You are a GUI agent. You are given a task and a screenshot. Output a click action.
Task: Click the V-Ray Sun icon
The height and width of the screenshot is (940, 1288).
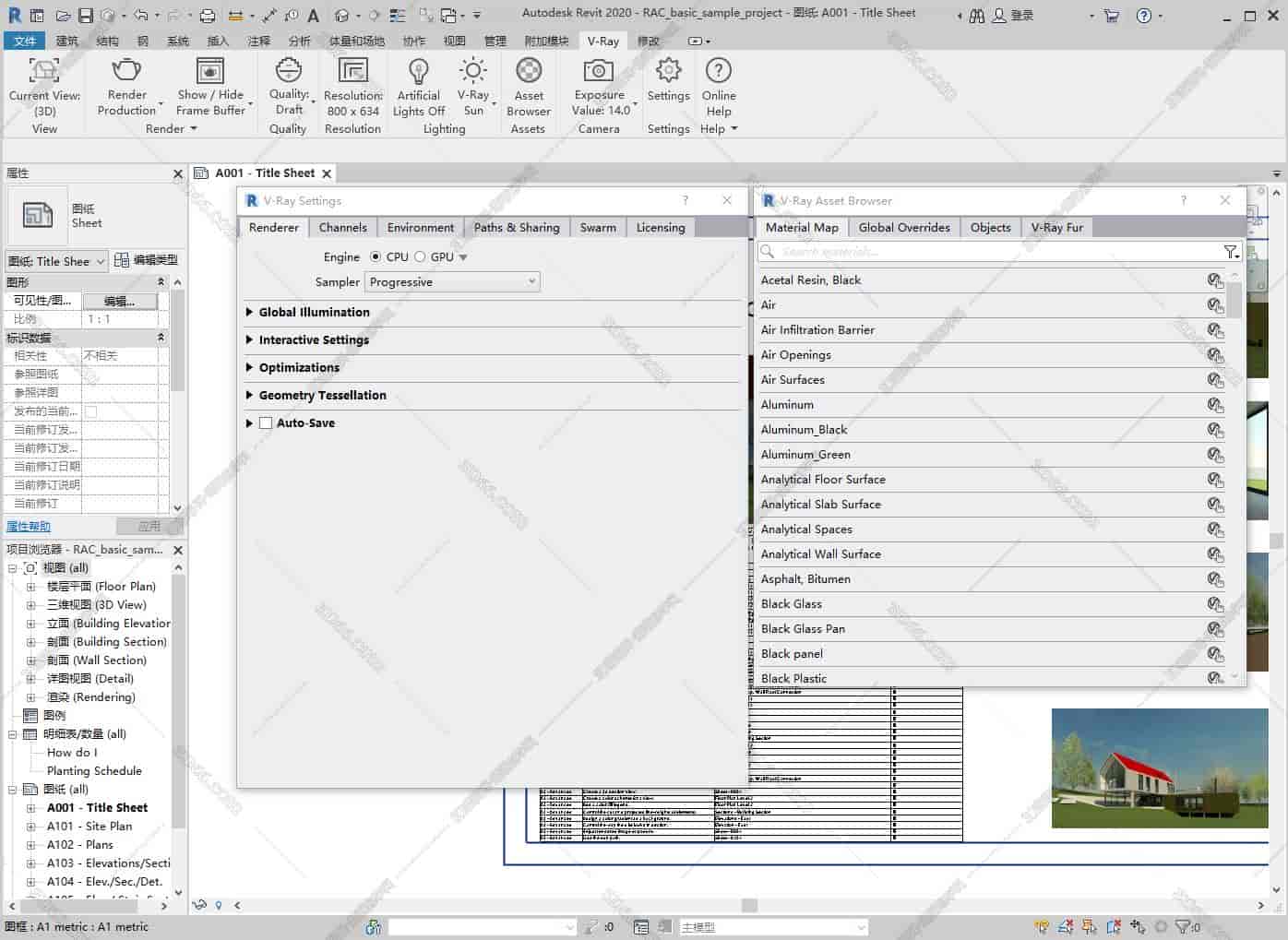tap(473, 71)
